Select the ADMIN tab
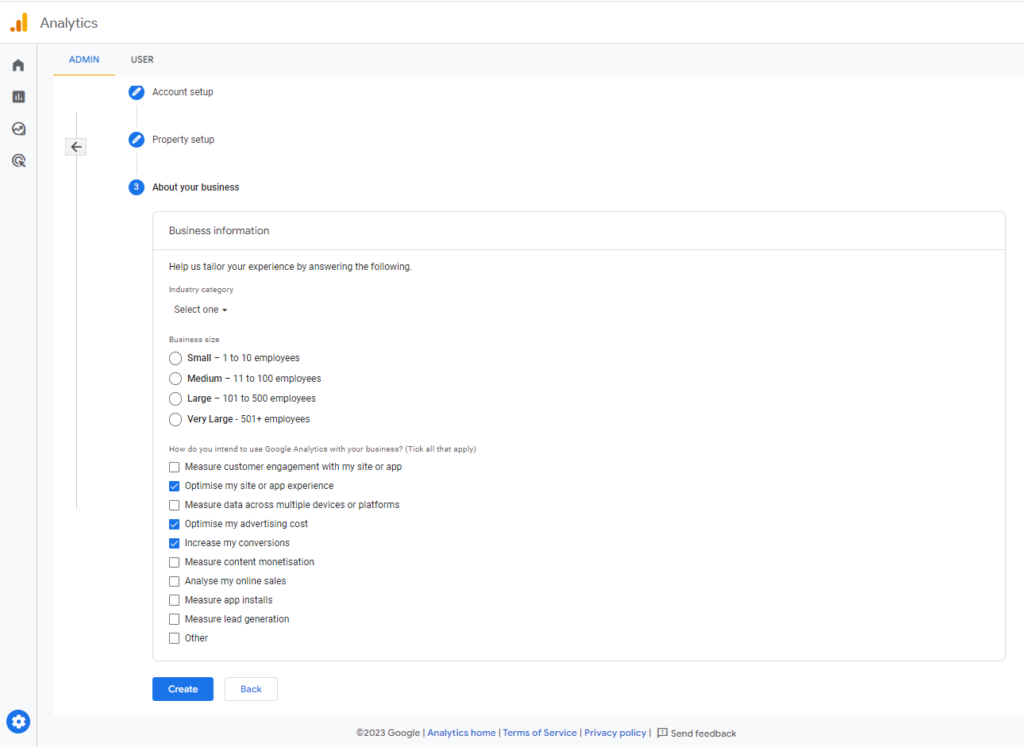Screen dimensions: 1024x747 coord(84,60)
